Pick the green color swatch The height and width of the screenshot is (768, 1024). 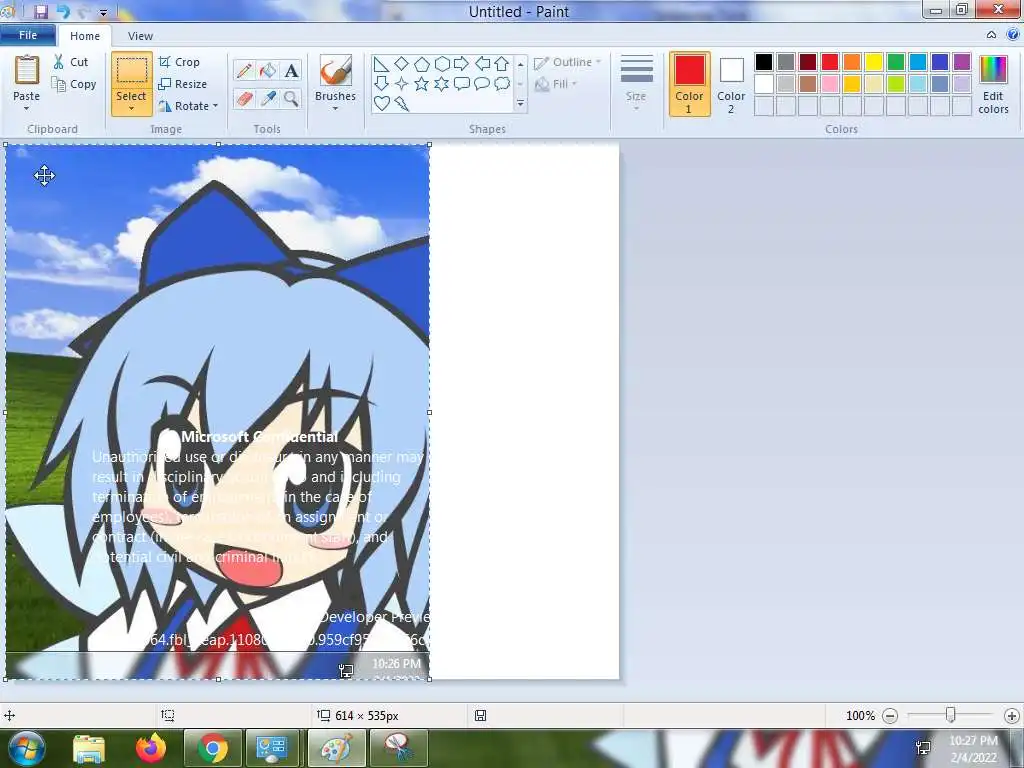pos(896,62)
